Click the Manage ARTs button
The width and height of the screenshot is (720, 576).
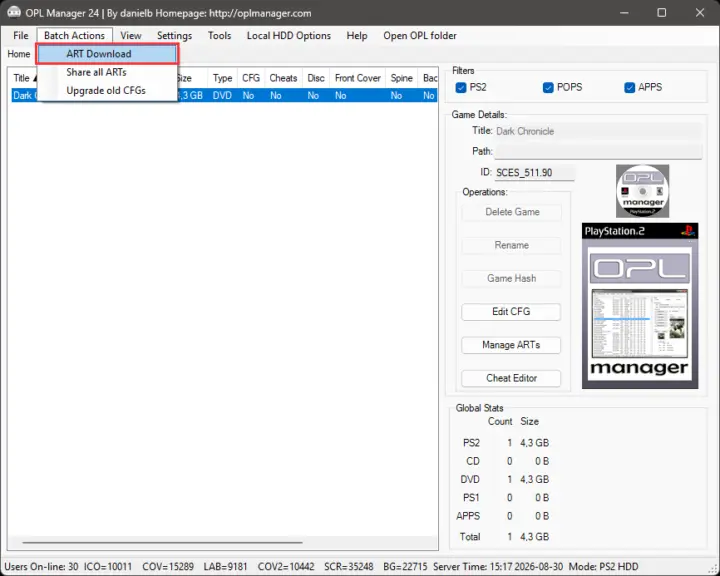(511, 345)
